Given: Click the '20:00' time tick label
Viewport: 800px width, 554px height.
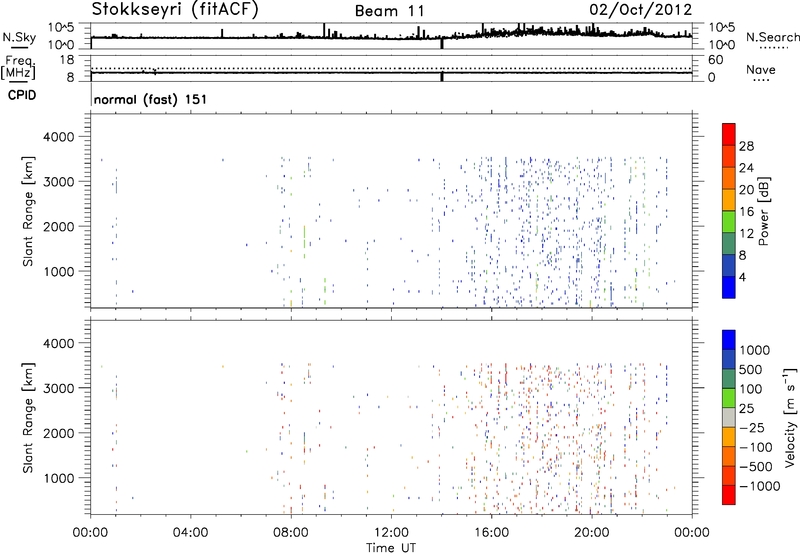Looking at the screenshot, I should [592, 533].
